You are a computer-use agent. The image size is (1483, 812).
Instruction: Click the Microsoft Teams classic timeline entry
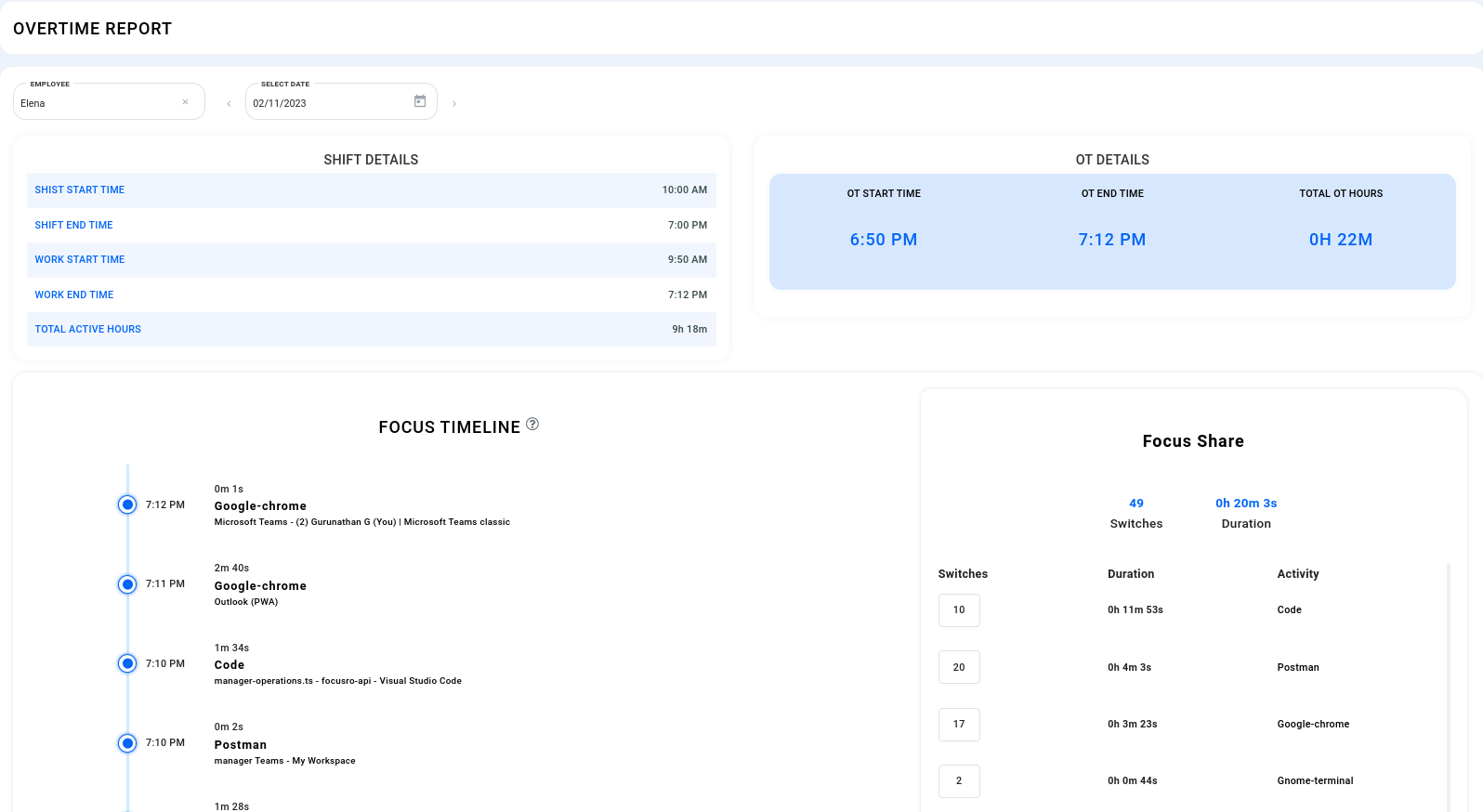[362, 522]
